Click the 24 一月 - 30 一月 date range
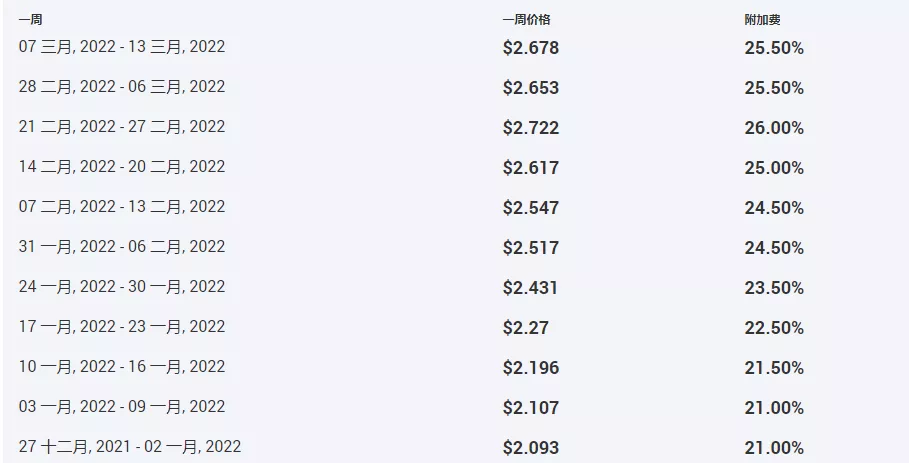 coord(122,287)
